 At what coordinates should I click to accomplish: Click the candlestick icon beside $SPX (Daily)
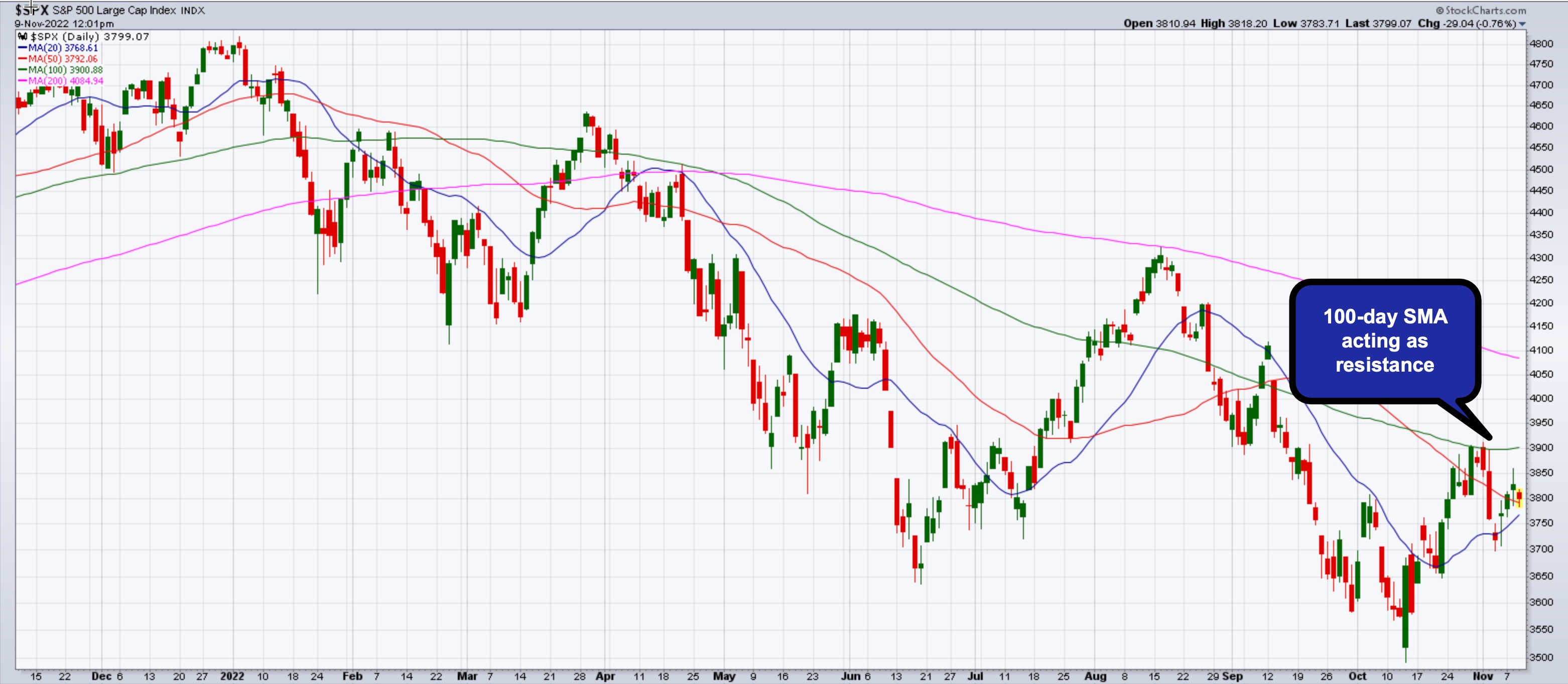(x=23, y=37)
